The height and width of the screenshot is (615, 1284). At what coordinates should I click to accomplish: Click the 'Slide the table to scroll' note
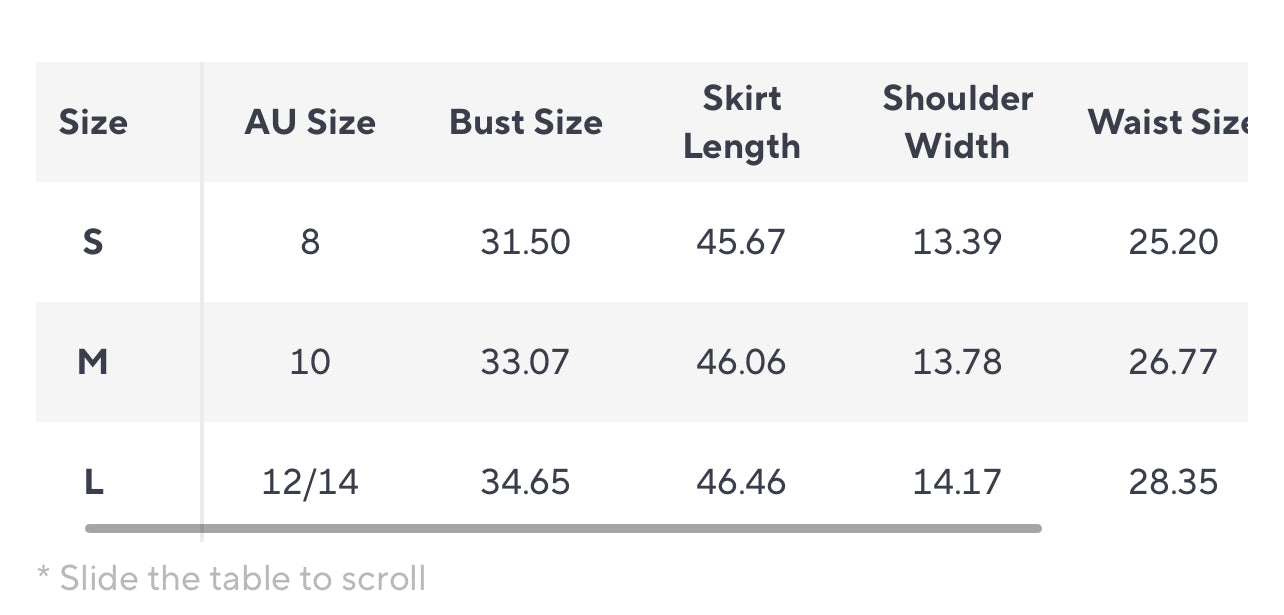pyautogui.click(x=232, y=578)
